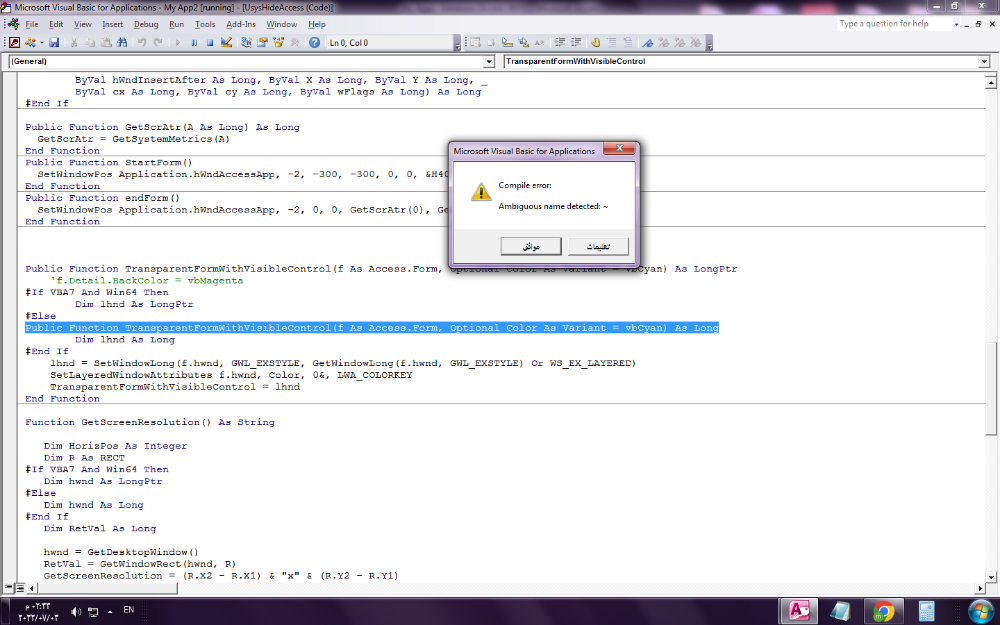Open the Edit menu
Image resolution: width=1000 pixels, height=625 pixels.
[56, 24]
